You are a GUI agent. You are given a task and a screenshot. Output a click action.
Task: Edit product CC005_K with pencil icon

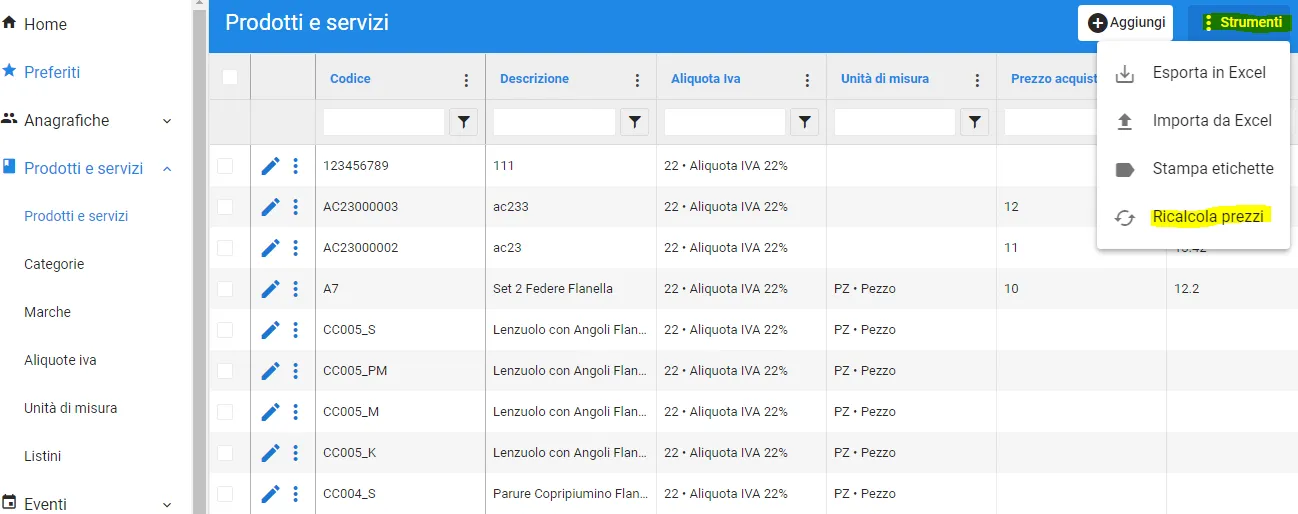pyautogui.click(x=270, y=453)
